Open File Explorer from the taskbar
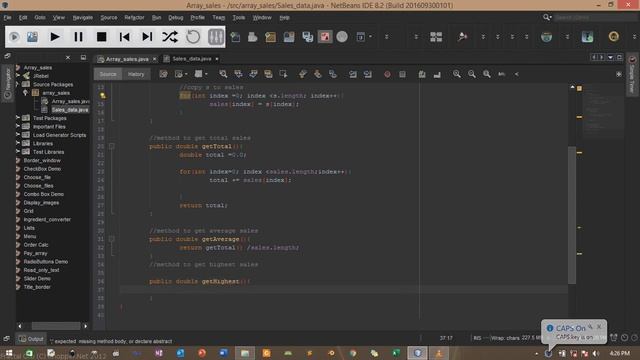The image size is (640, 360). [x=245, y=353]
